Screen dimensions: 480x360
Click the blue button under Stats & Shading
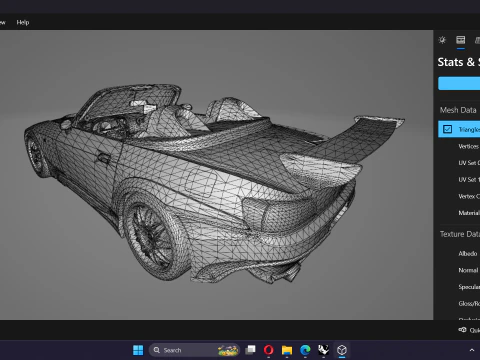(x=459, y=83)
